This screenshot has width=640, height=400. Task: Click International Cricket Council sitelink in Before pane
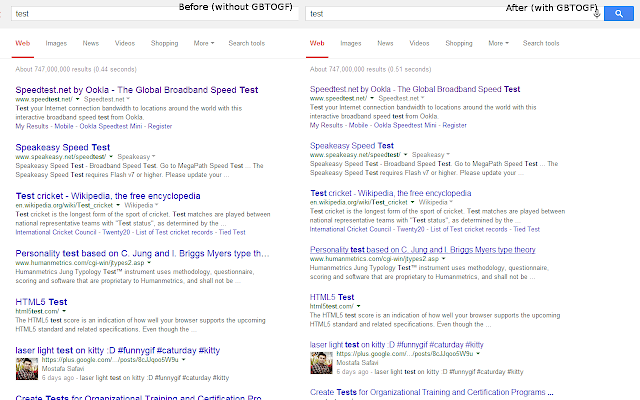56,232
